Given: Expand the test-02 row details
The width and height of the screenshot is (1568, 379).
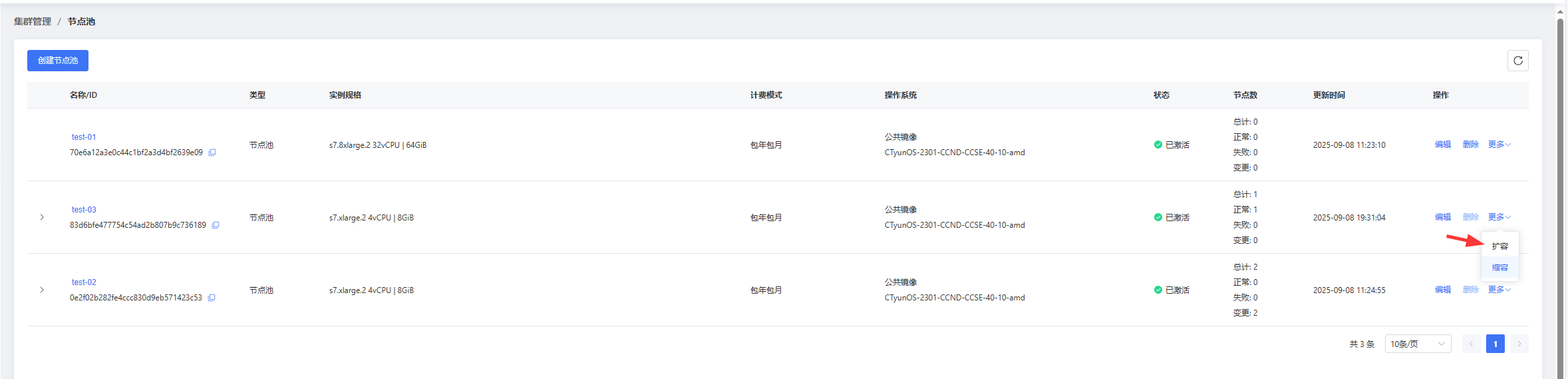Looking at the screenshot, I should pos(42,290).
